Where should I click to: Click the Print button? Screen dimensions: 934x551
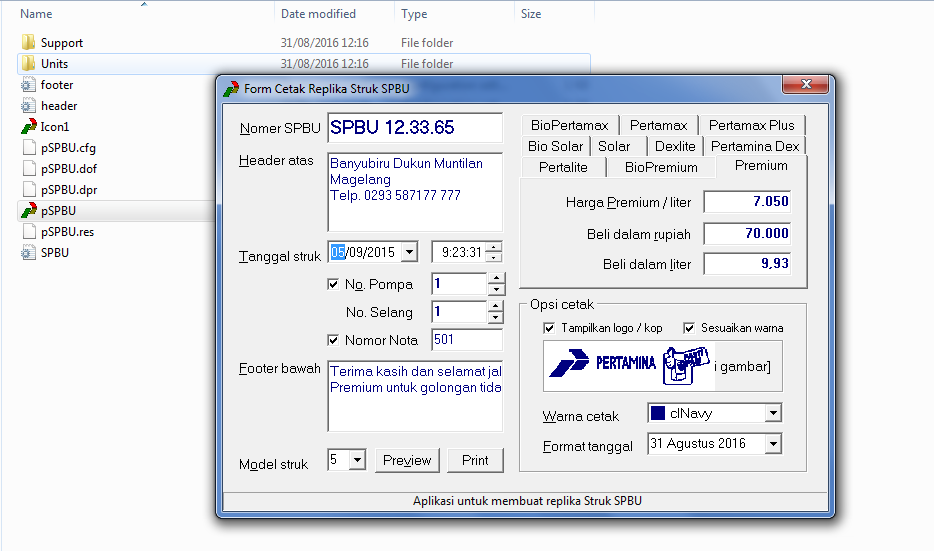click(475, 460)
